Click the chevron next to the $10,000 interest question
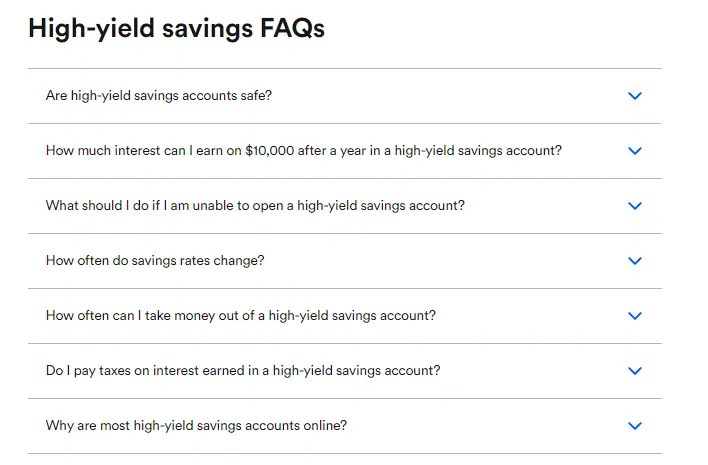Image resolution: width=708 pixels, height=465 pixels. coord(634,151)
